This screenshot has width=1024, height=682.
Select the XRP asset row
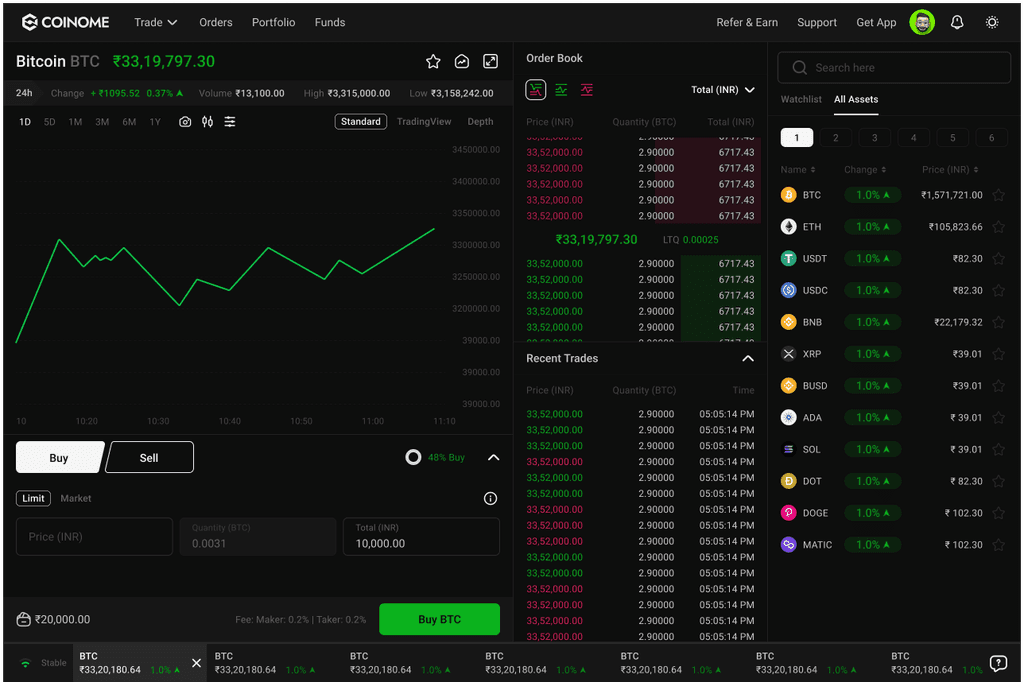(893, 354)
